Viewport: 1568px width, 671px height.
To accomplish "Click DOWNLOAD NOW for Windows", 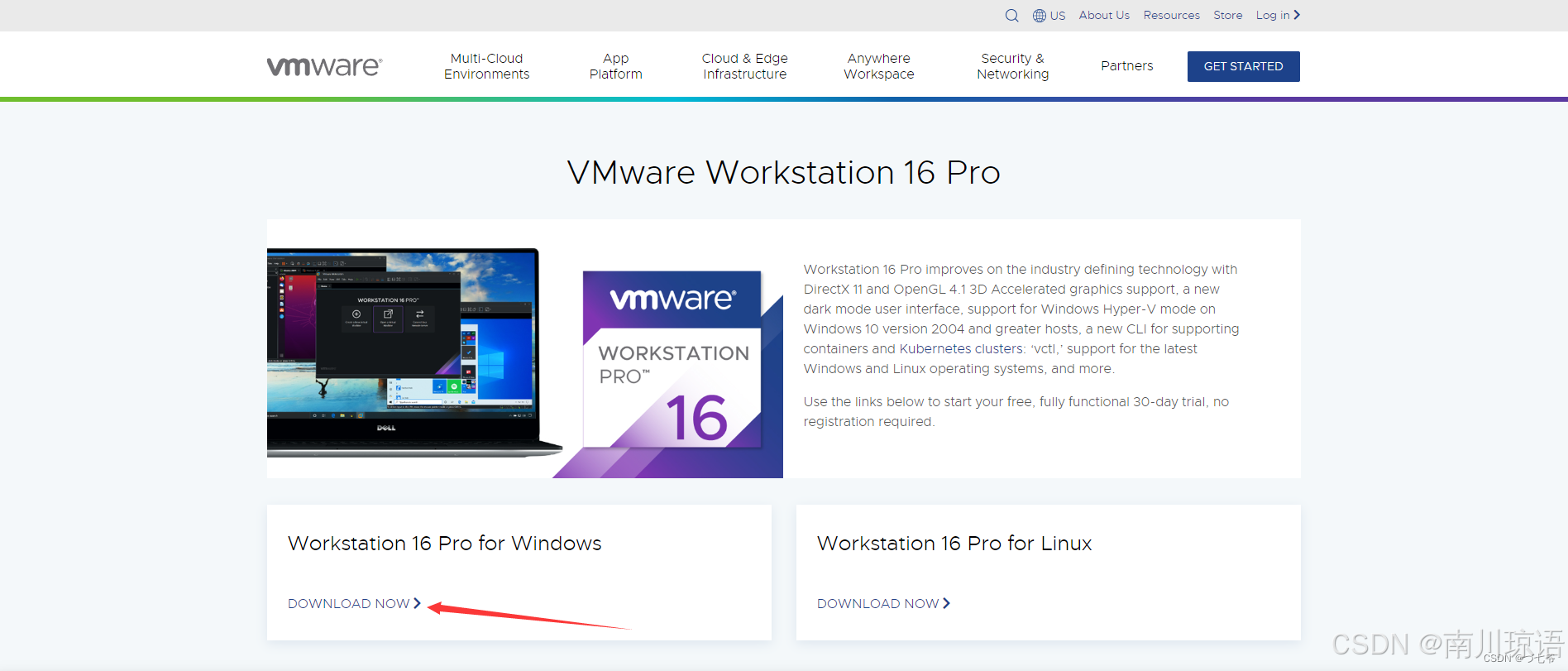I will (354, 603).
